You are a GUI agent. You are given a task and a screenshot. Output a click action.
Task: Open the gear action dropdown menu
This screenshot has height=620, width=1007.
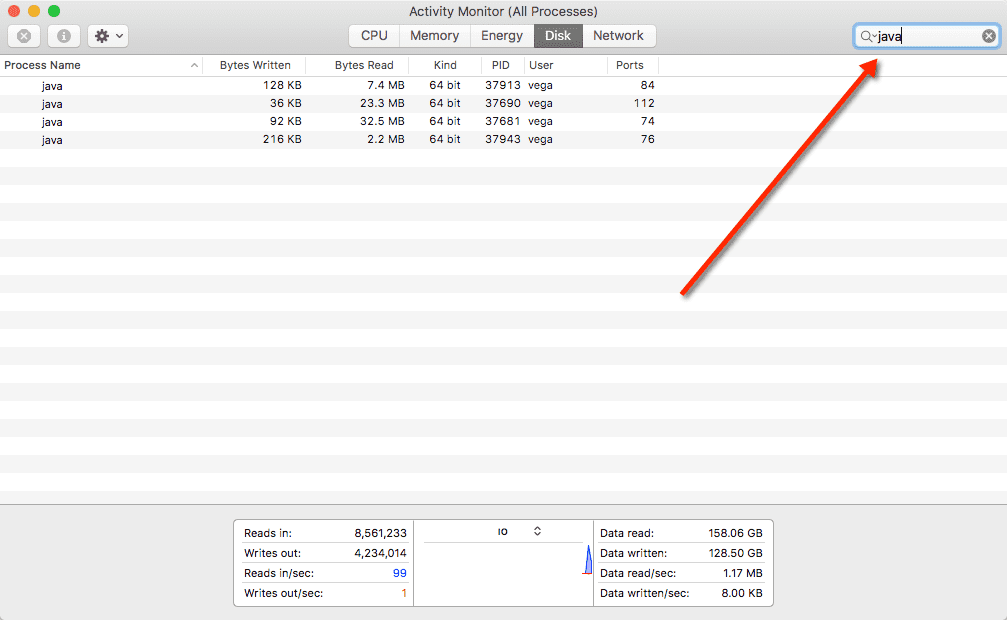(108, 36)
